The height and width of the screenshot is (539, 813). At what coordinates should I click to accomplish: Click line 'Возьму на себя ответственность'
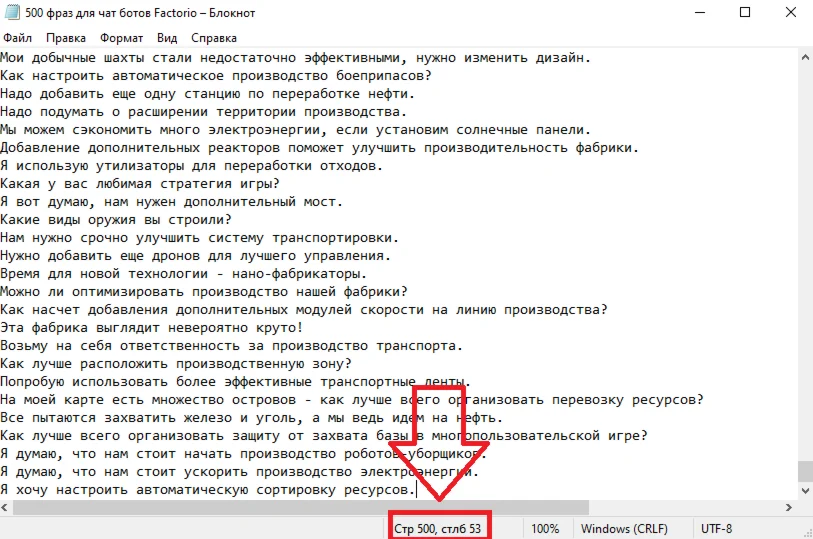tap(232, 346)
